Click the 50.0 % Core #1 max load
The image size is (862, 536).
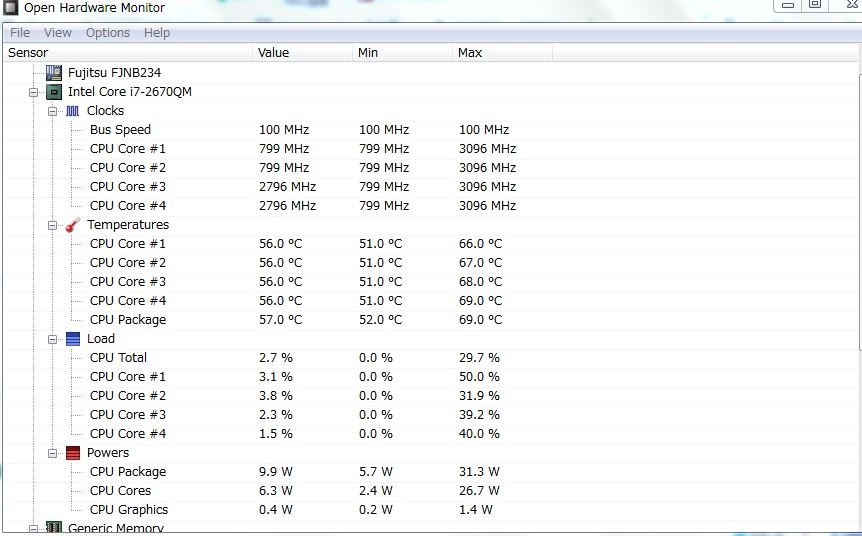pyautogui.click(x=479, y=377)
